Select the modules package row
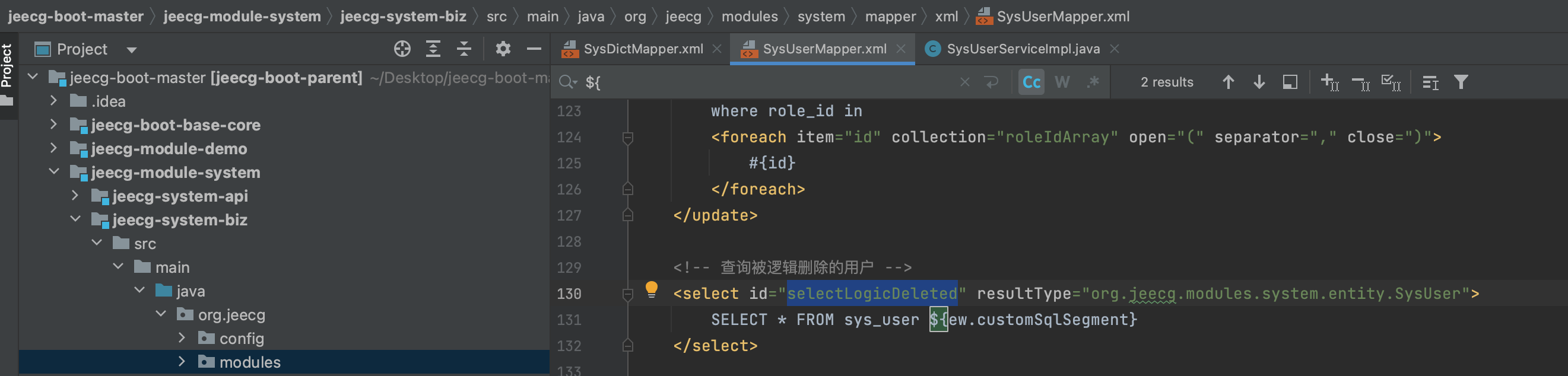Viewport: 1568px width, 376px height. coord(284,362)
